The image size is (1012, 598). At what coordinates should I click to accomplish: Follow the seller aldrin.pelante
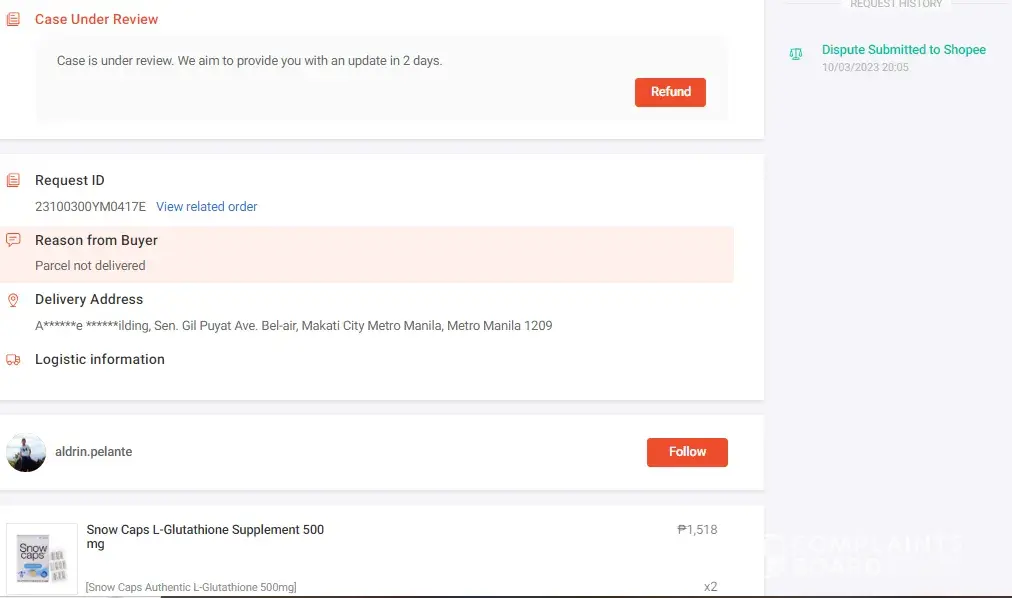(687, 452)
